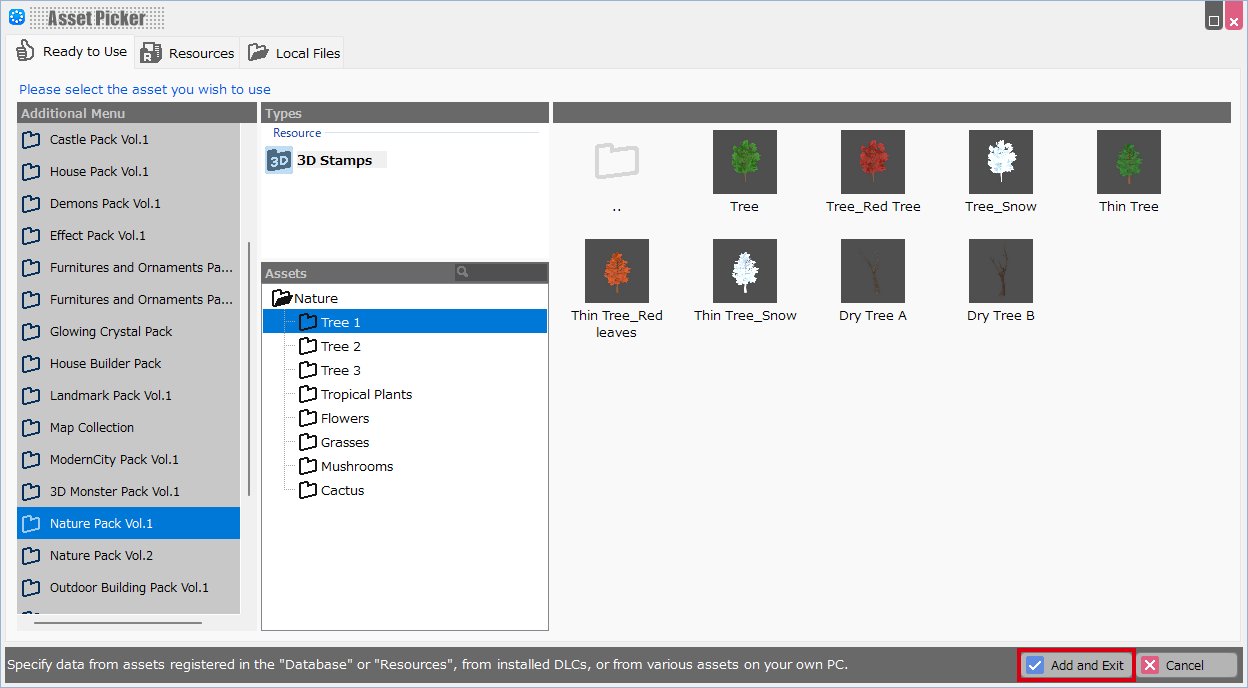Switch to the Local Files tab

(x=294, y=53)
